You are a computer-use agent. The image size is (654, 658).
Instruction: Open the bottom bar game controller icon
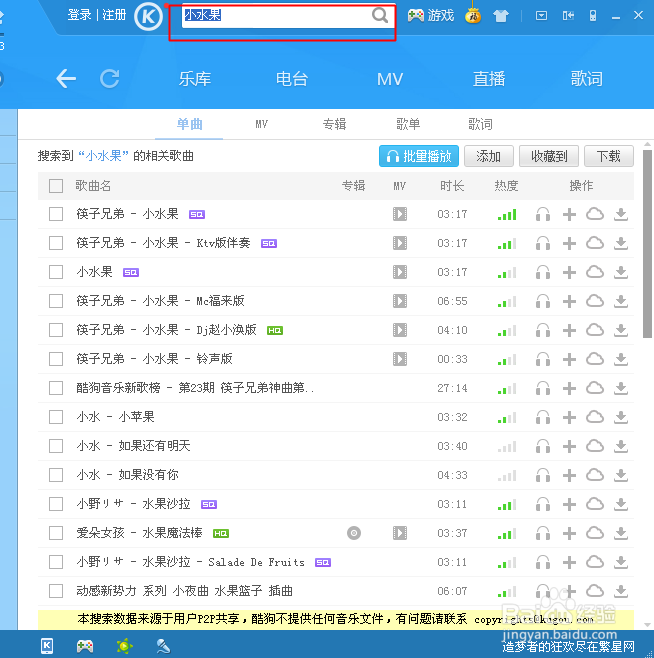(x=85, y=646)
